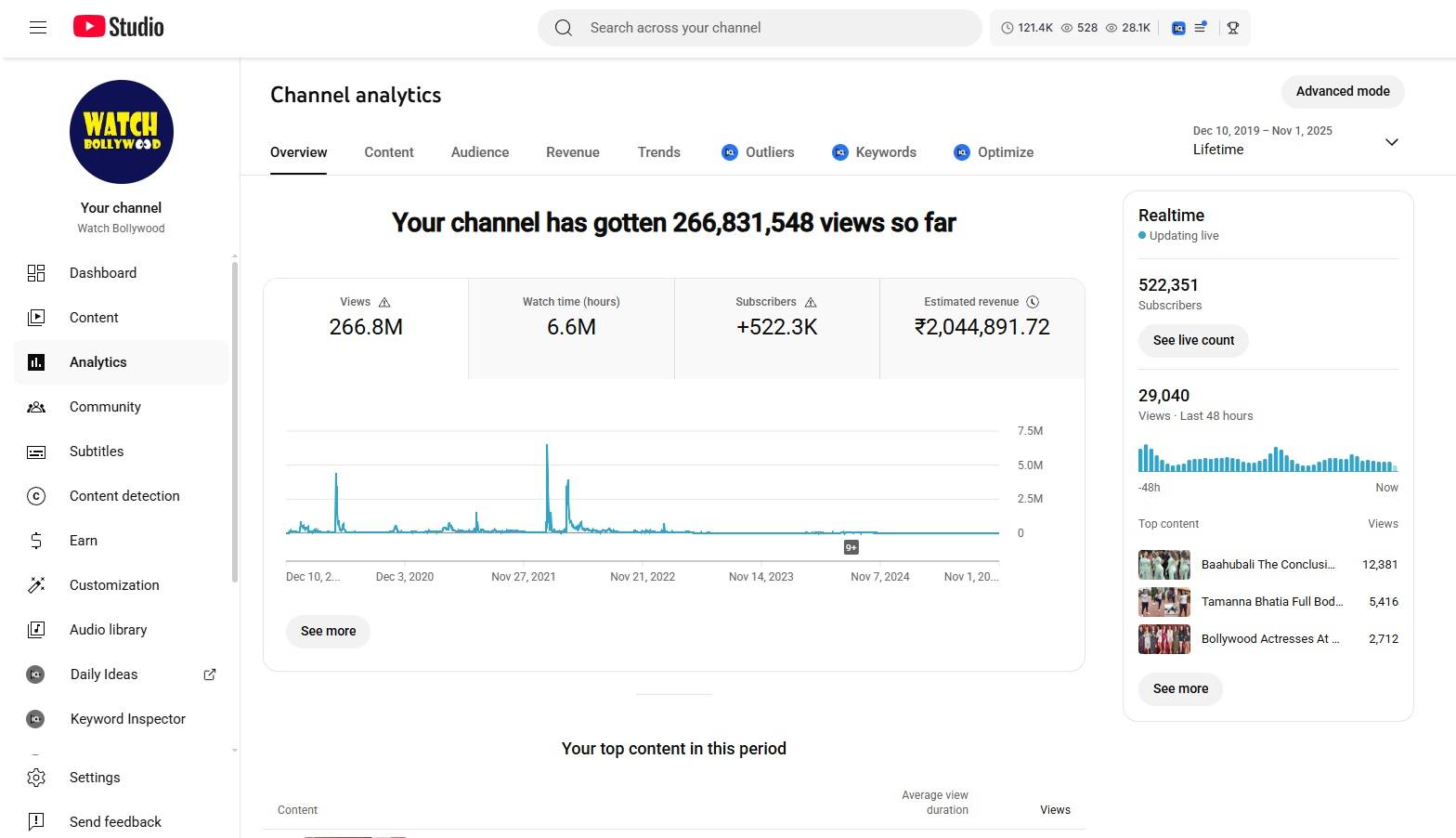Click the Advanced mode button
1456x838 pixels.
coord(1343,91)
